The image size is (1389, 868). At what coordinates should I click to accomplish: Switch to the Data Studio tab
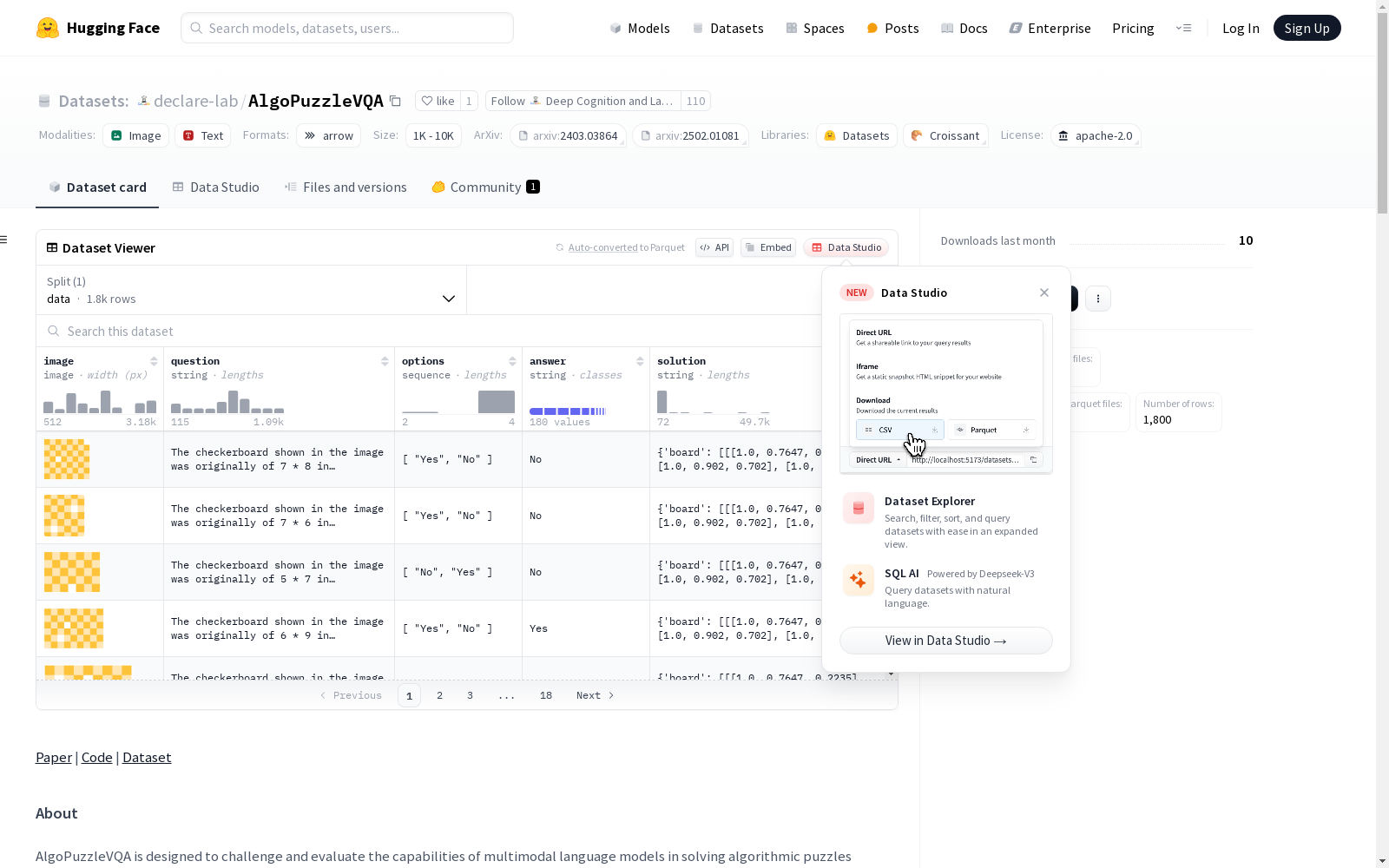click(x=215, y=187)
